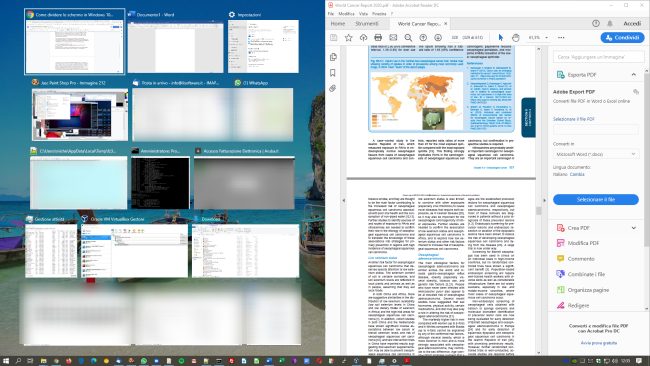The image size is (650, 366).
Task: Select the Documento1 - Word window thumbnail
Action: pos(175,42)
